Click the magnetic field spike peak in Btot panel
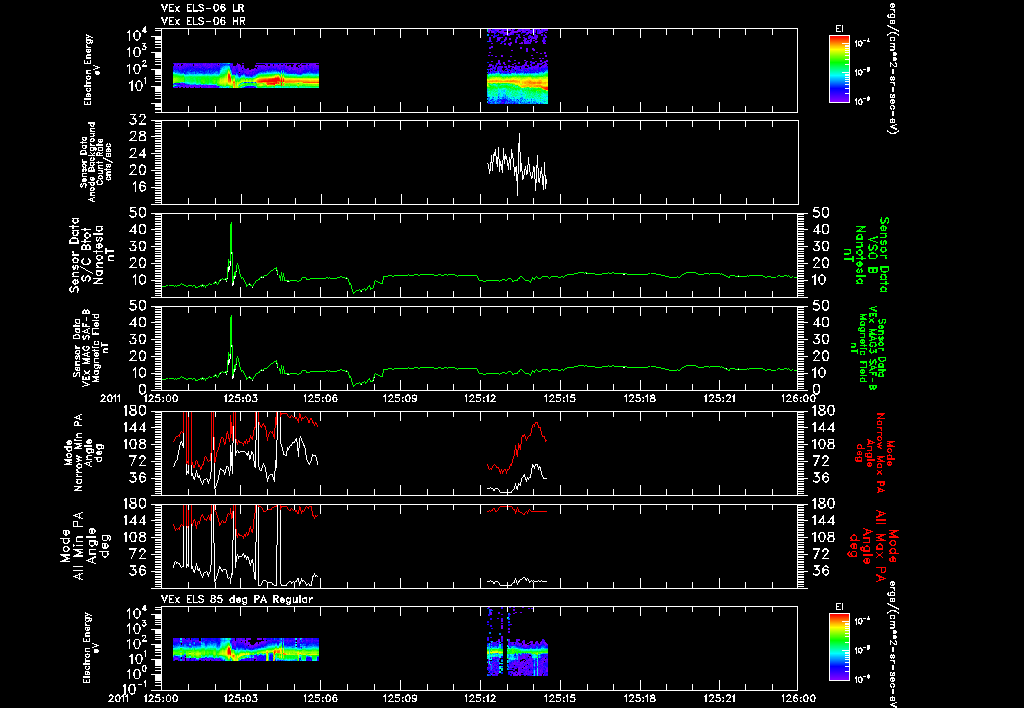This screenshot has height=708, width=1024. pyautogui.click(x=231, y=224)
